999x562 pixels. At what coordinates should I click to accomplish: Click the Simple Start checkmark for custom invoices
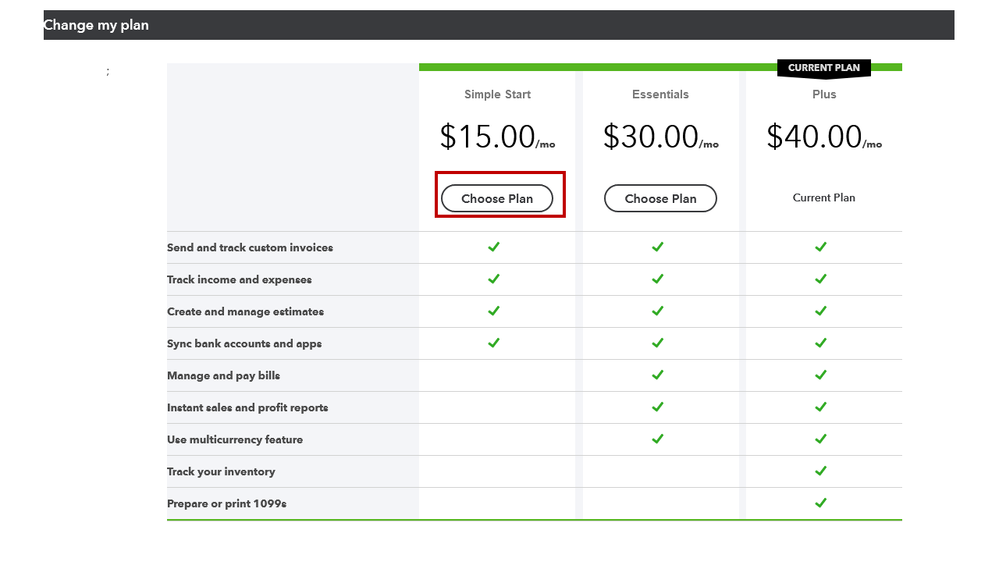(x=493, y=247)
